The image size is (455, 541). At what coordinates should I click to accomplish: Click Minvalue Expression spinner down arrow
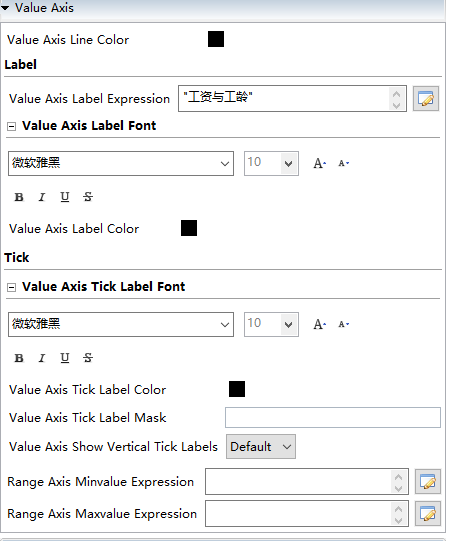point(398,489)
